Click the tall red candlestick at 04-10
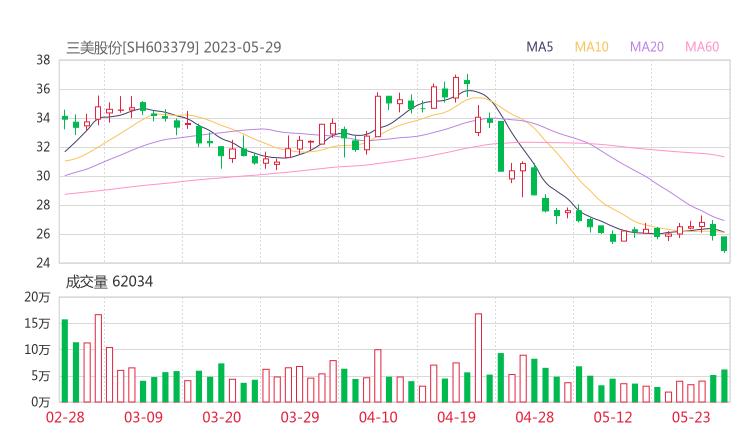The height and width of the screenshot is (440, 740). pos(378,116)
